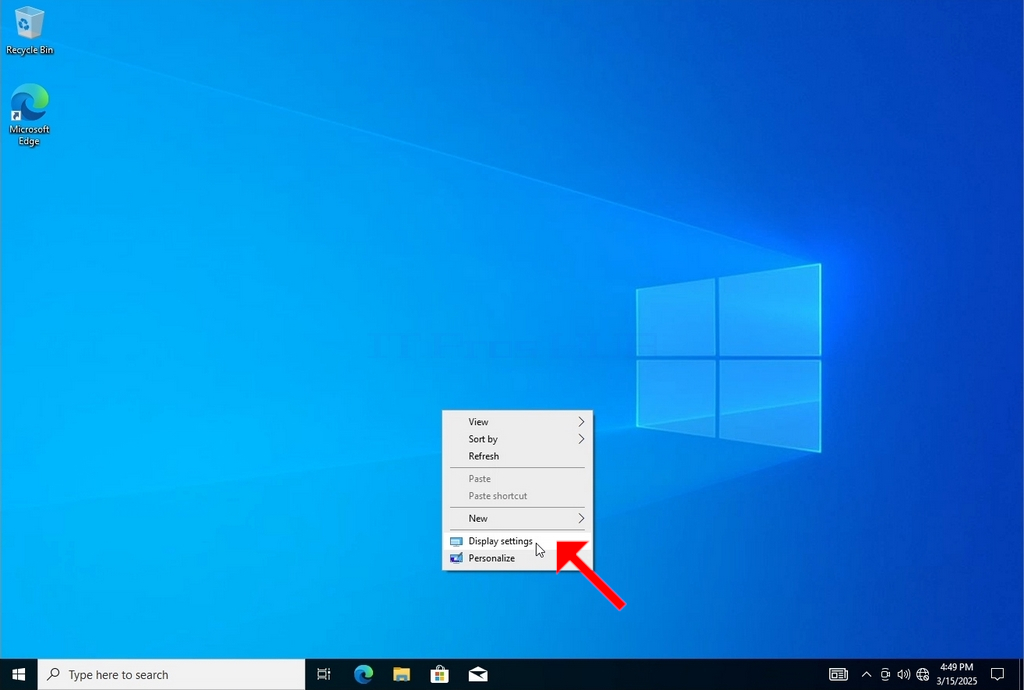Select the Recycle Bin desktop icon
The image size is (1024, 690).
point(29,31)
